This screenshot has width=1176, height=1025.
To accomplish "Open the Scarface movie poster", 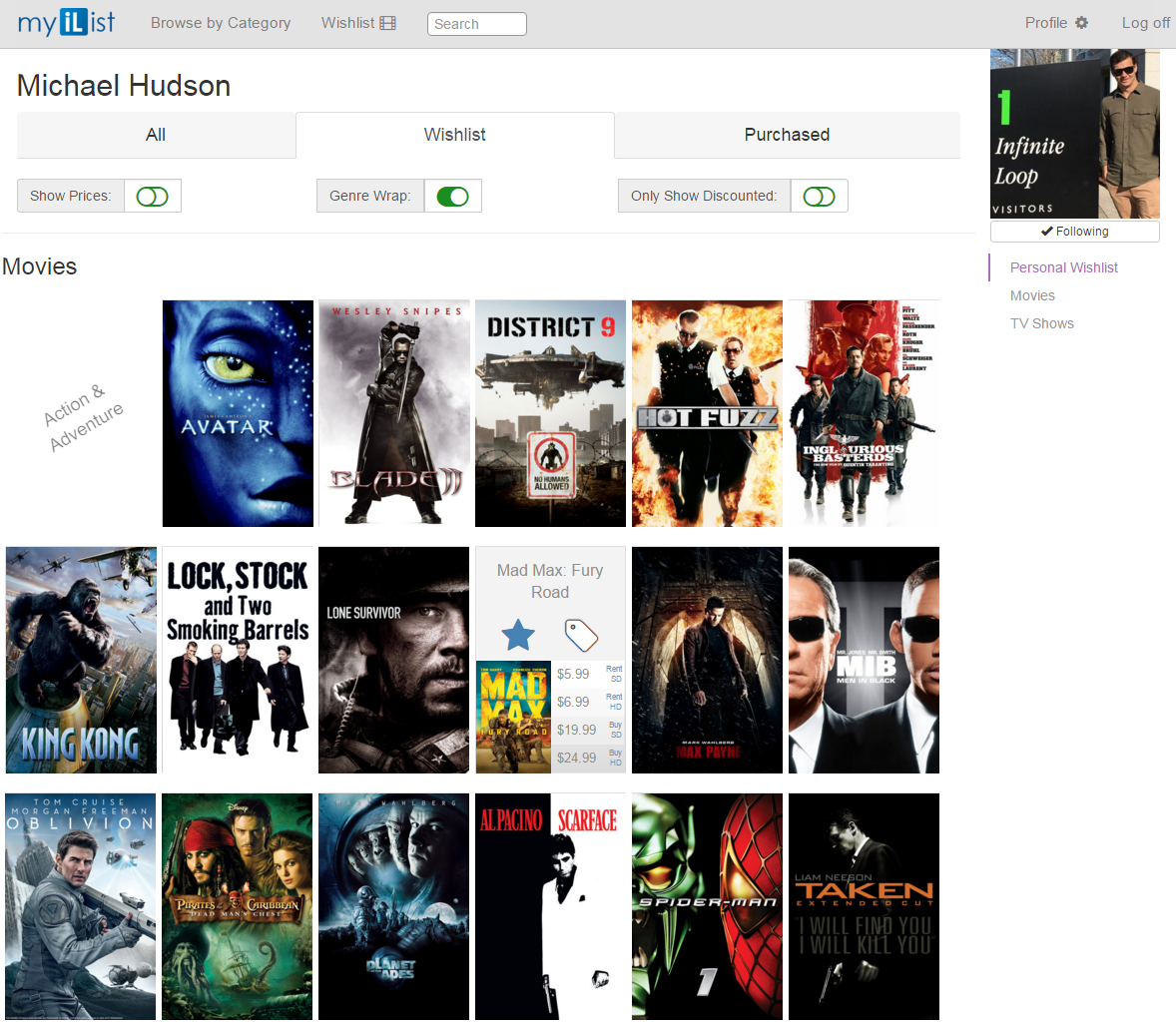I will click(550, 906).
